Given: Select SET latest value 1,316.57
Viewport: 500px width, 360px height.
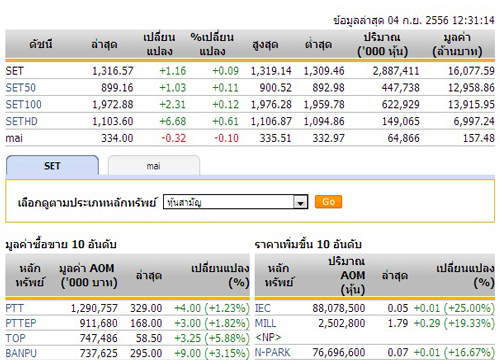Looking at the screenshot, I should (113, 71).
